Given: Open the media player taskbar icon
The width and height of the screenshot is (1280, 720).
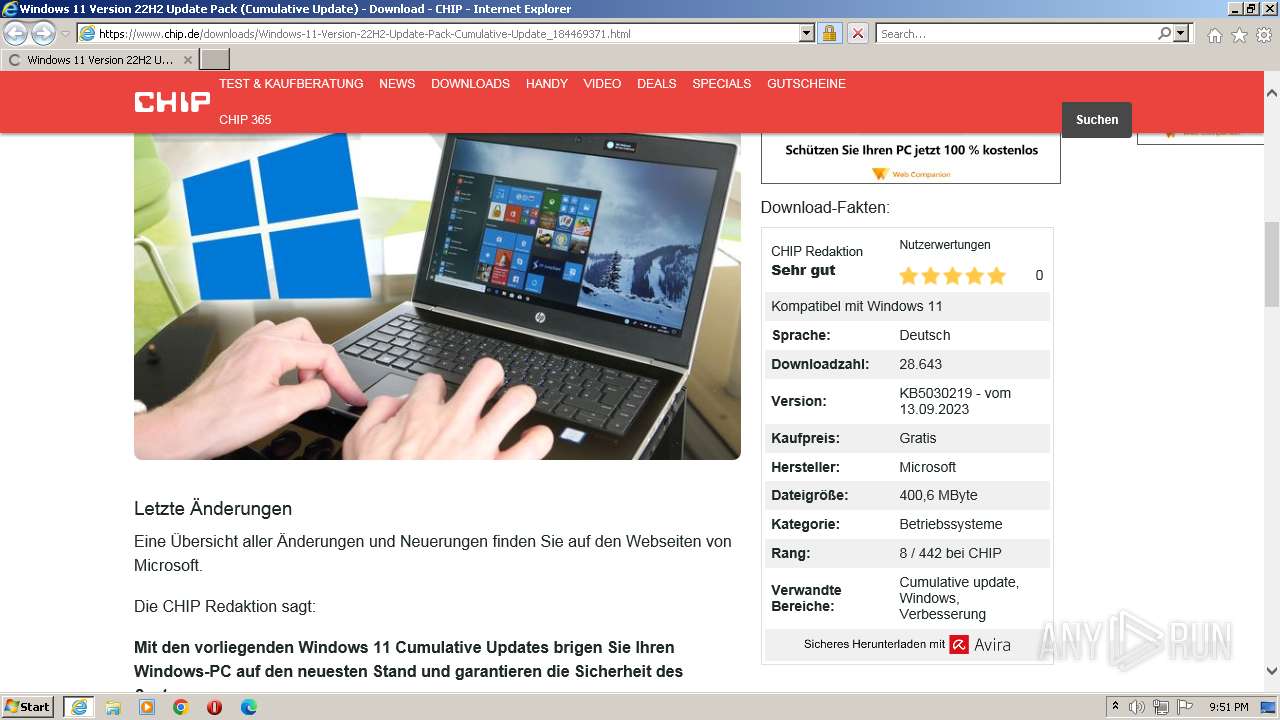Looking at the screenshot, I should click(147, 707).
